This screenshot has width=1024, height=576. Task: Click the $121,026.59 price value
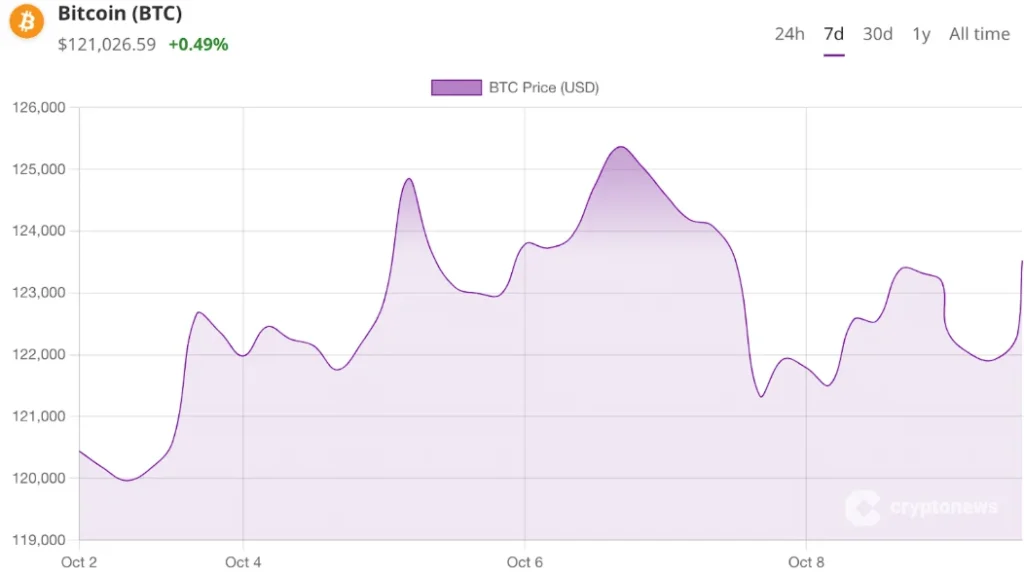pyautogui.click(x=107, y=45)
